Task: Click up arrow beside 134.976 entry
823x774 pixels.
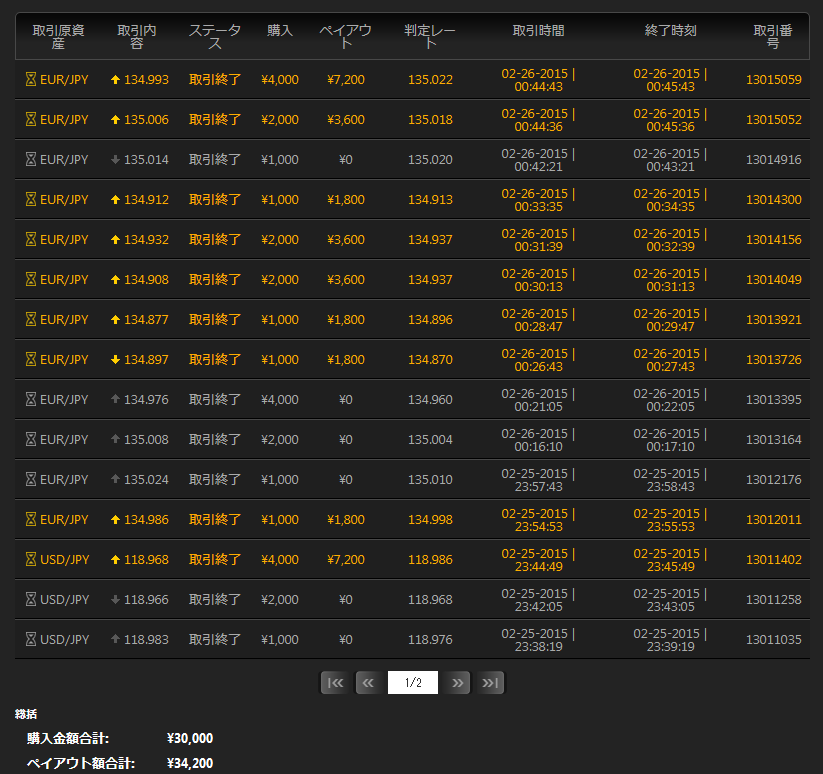Action: pos(115,399)
